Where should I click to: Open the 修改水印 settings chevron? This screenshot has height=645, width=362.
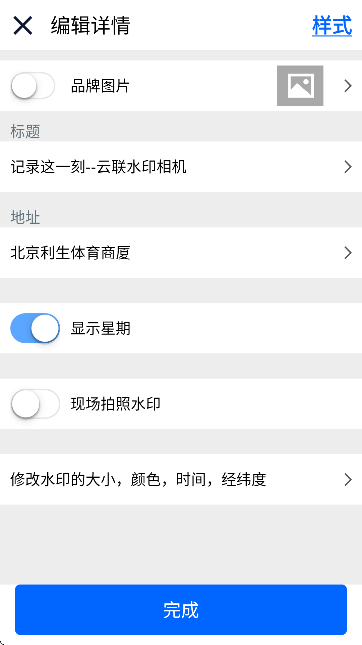pos(348,479)
